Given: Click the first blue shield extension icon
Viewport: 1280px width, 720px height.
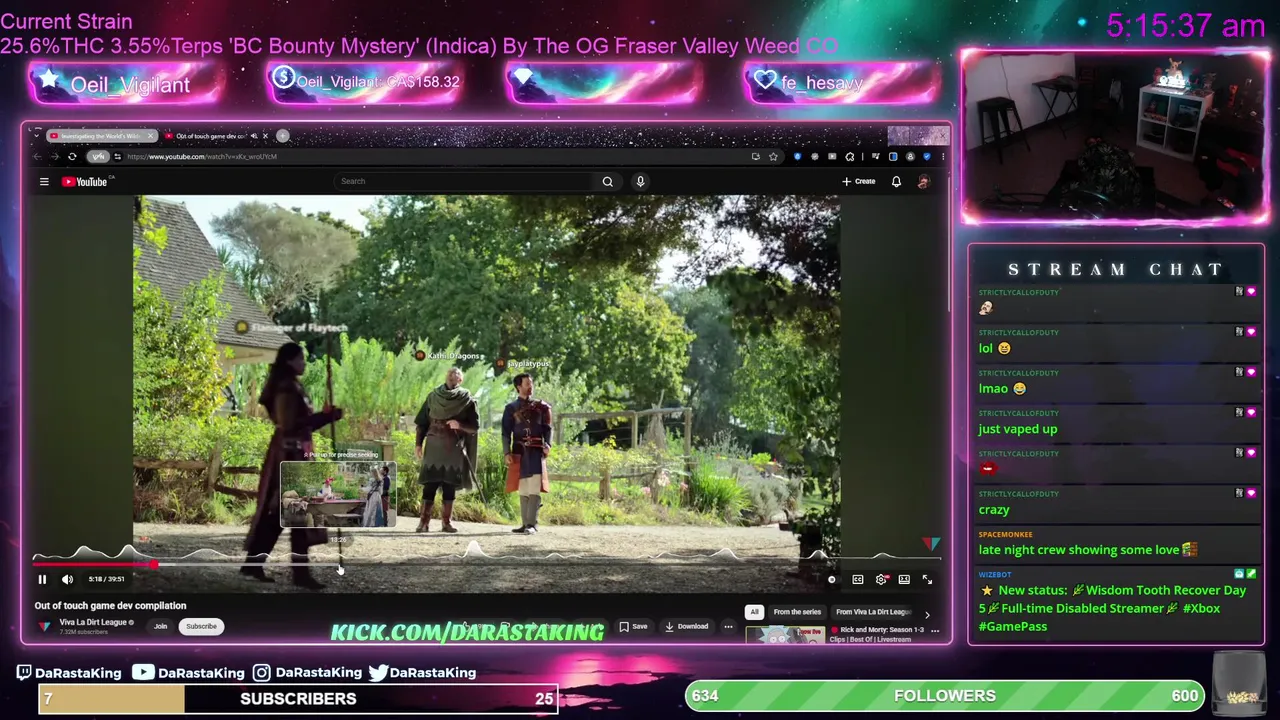Looking at the screenshot, I should (x=797, y=156).
